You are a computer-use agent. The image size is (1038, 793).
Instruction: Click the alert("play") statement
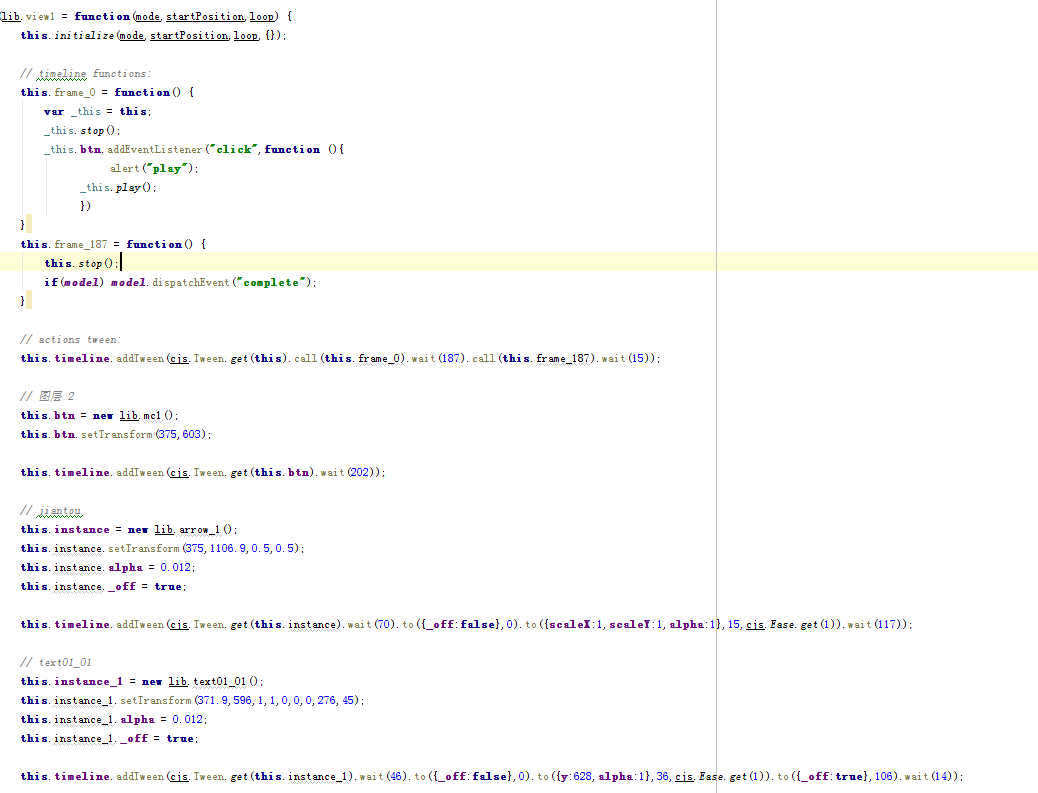[154, 168]
